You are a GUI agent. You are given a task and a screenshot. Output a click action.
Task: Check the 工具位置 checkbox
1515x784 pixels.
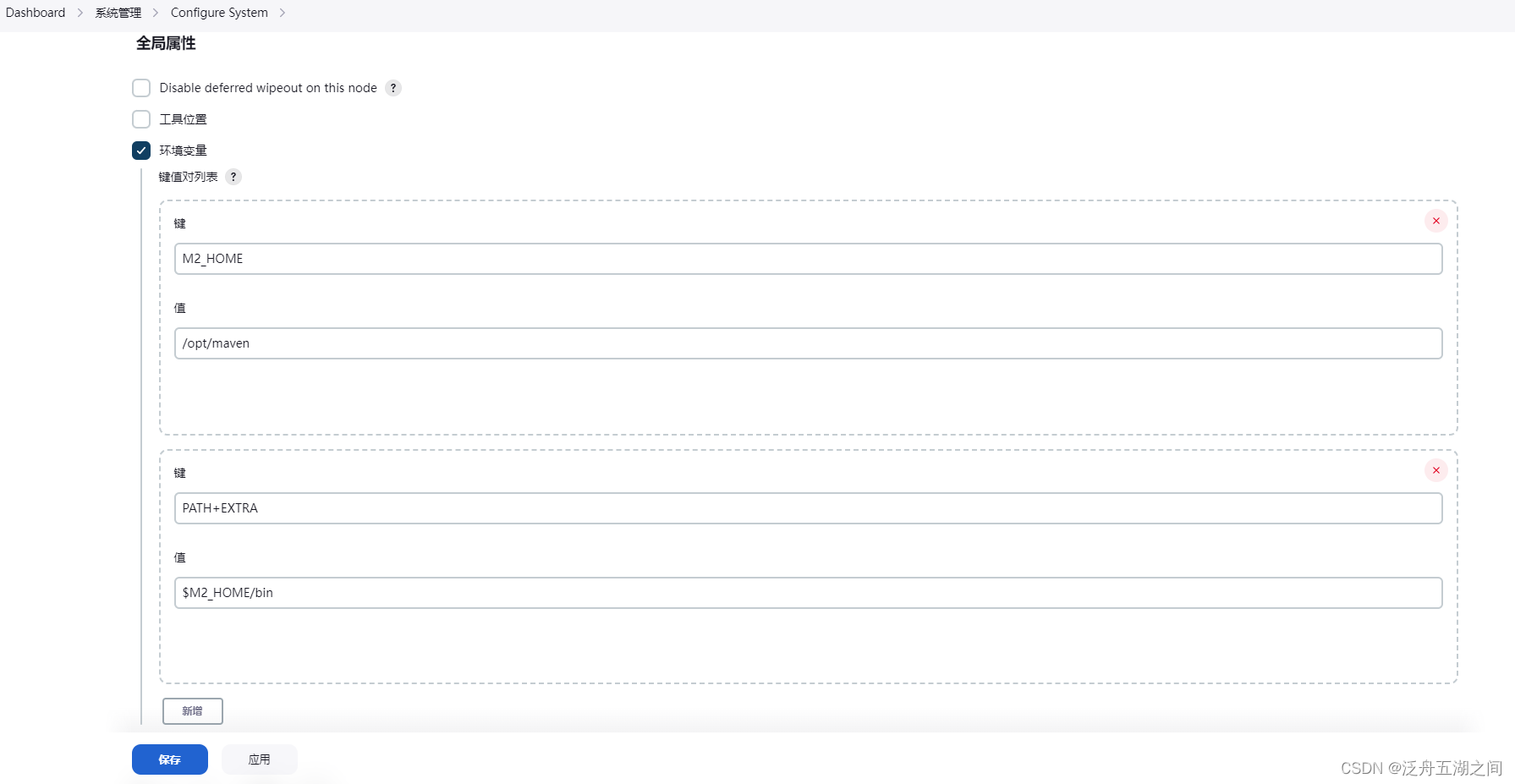coord(141,119)
